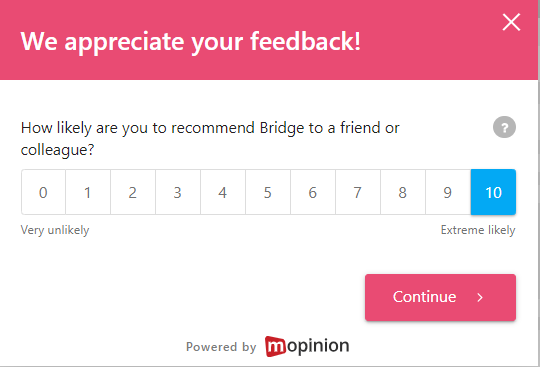
Task: Click the Extreme likely label
Action: pos(478,230)
